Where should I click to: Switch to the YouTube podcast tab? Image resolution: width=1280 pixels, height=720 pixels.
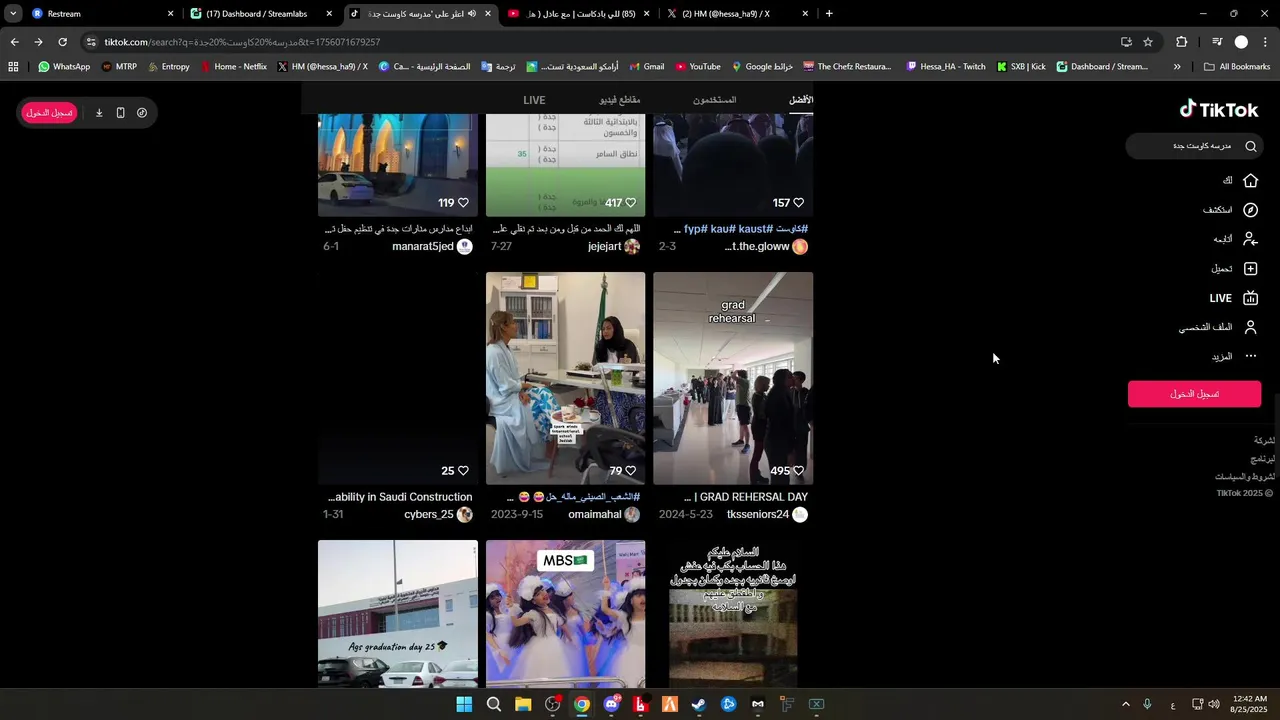(x=580, y=14)
